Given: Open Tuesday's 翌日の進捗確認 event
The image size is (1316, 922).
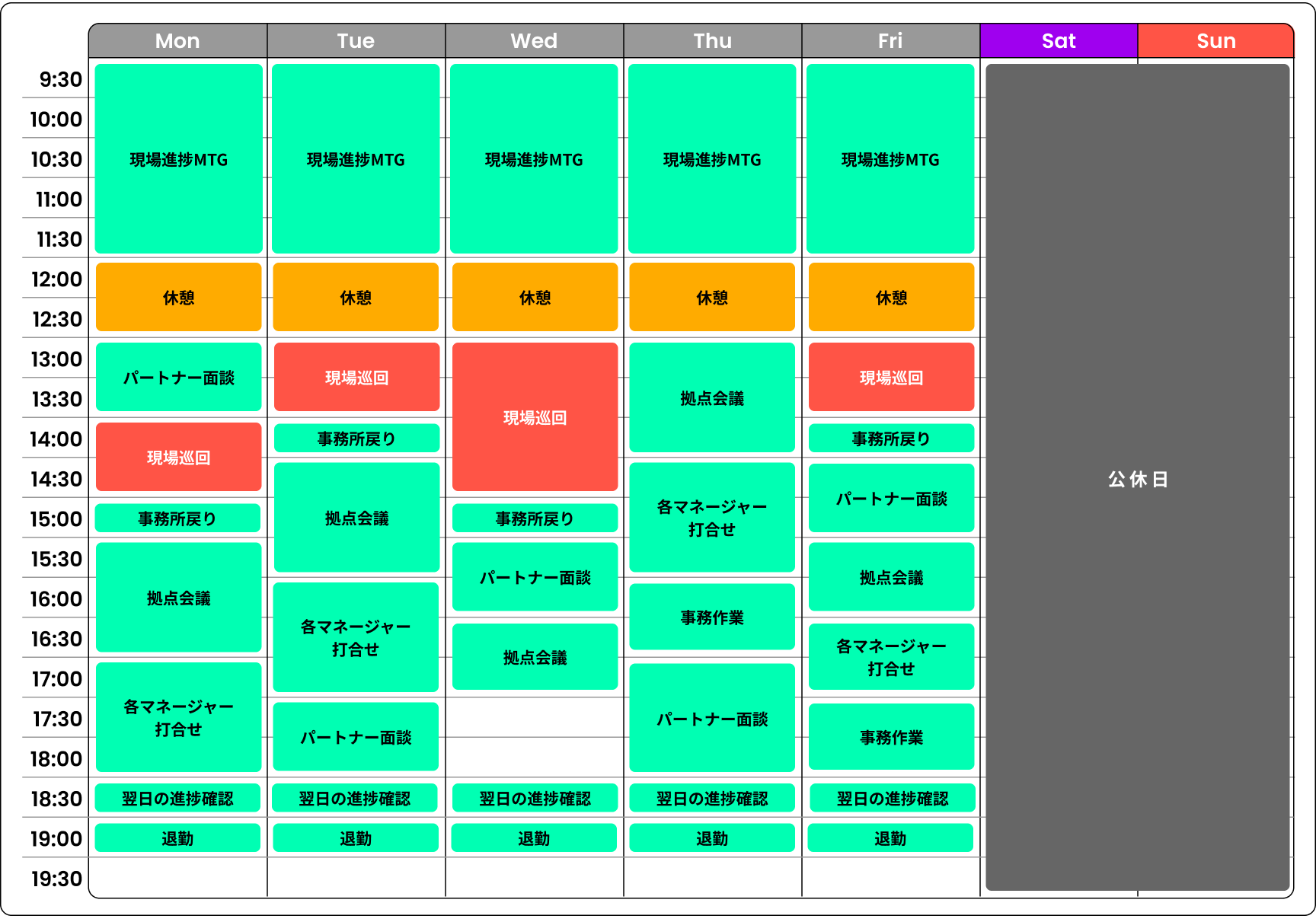Looking at the screenshot, I should [x=356, y=798].
